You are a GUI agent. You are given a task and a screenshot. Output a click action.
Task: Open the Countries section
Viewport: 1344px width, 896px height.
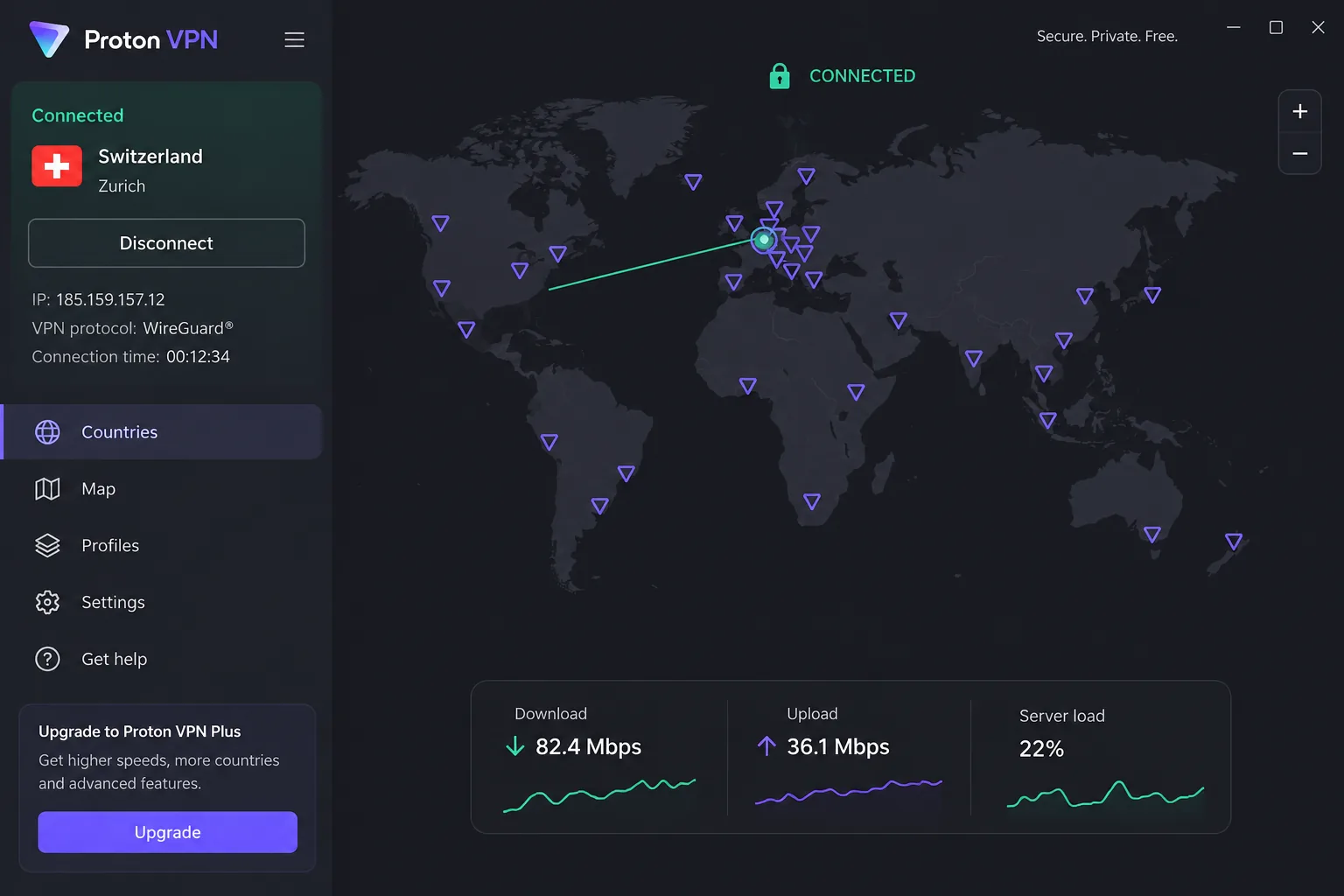pyautogui.click(x=163, y=432)
